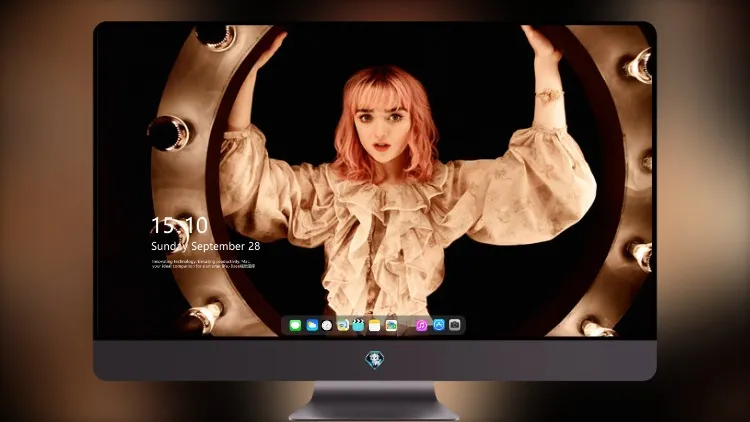Screen dimensions: 750x422
Task: Open the blue App Store icon in the dock
Action: point(439,325)
